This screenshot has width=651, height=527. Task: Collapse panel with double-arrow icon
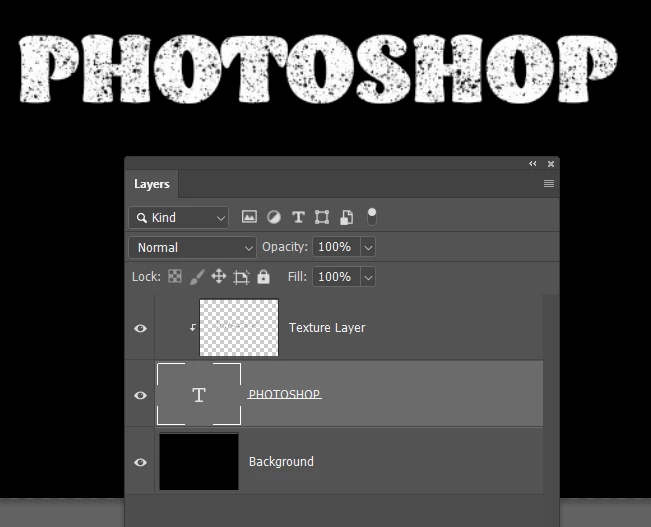coord(533,164)
